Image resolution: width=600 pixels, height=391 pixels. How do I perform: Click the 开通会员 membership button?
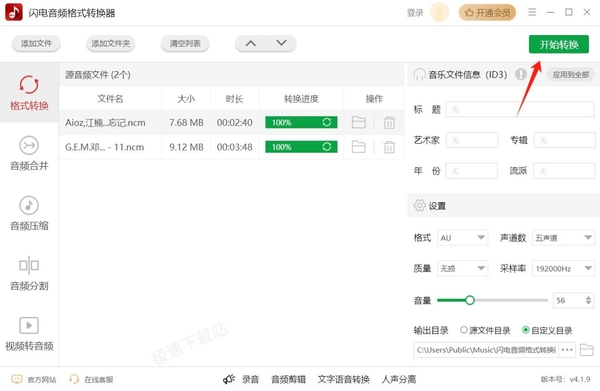(x=487, y=13)
